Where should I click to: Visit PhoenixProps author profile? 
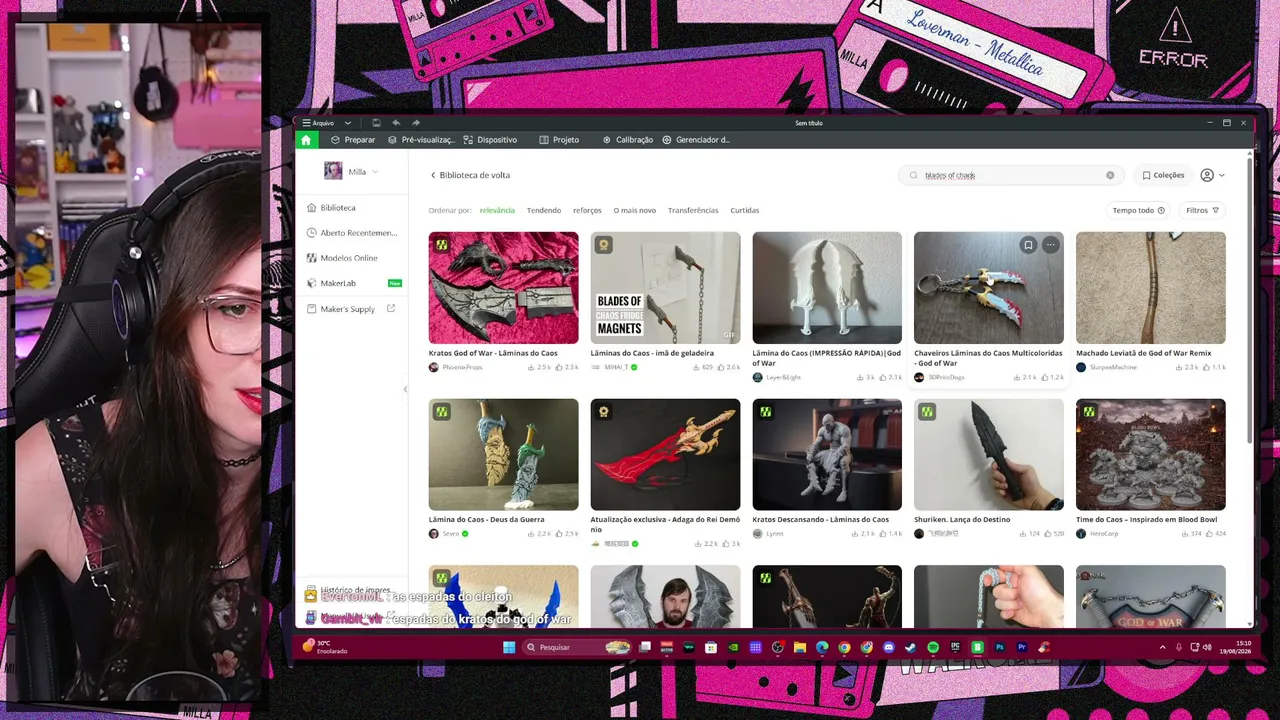[x=456, y=367]
